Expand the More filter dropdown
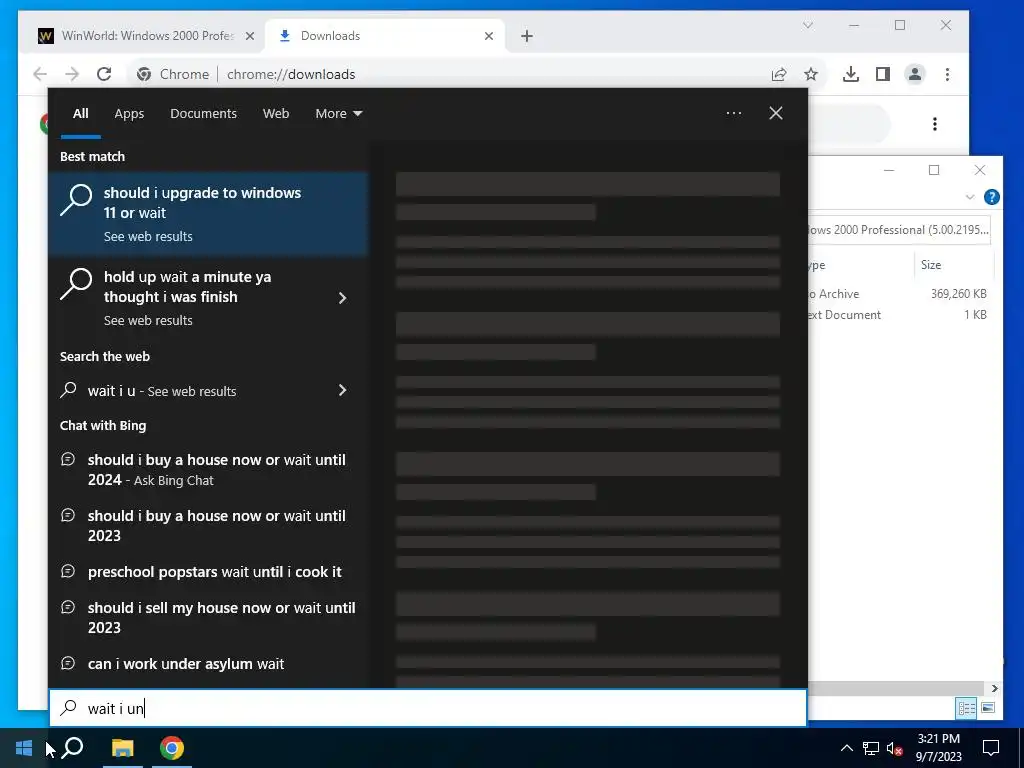This screenshot has height=768, width=1024. point(338,114)
